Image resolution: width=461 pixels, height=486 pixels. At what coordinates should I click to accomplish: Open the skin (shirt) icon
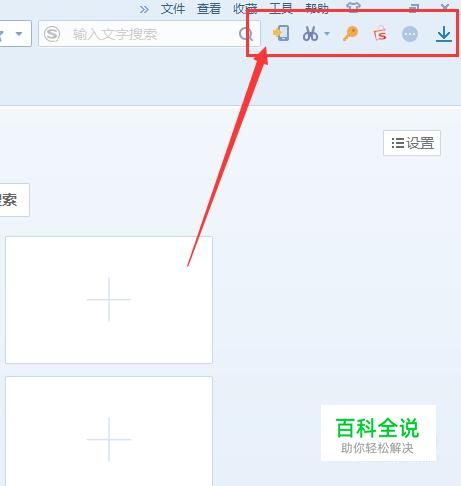pos(353,7)
